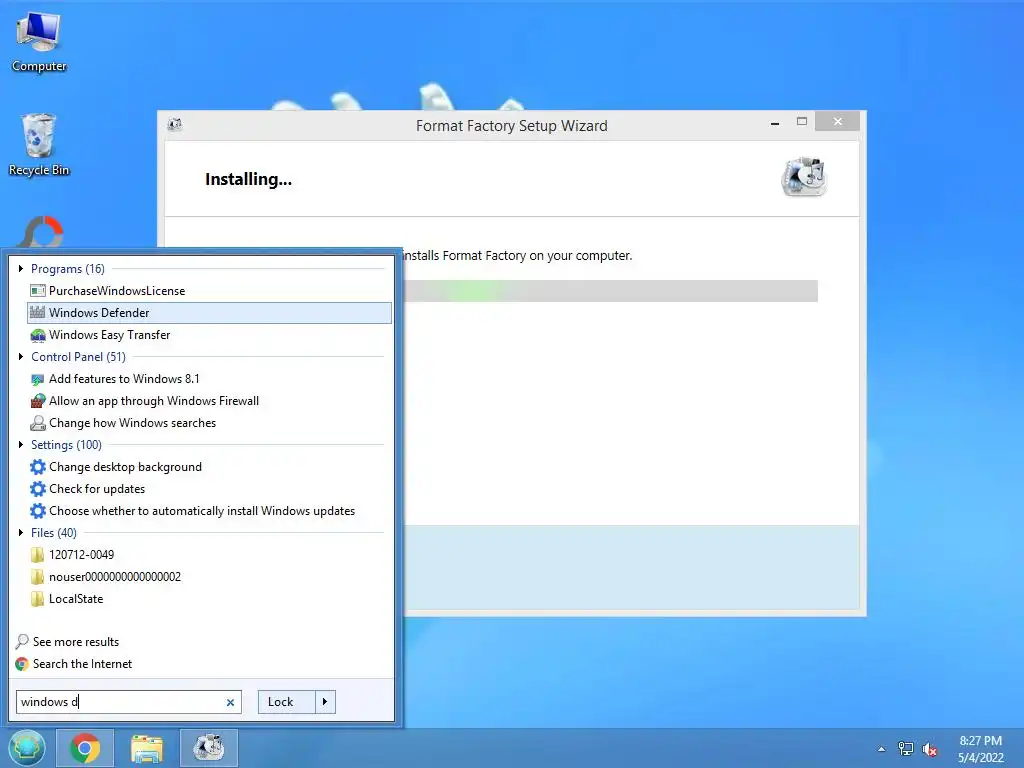Click the Setup Wizard title bar icon
Viewport: 1024px width, 768px height.
click(175, 125)
